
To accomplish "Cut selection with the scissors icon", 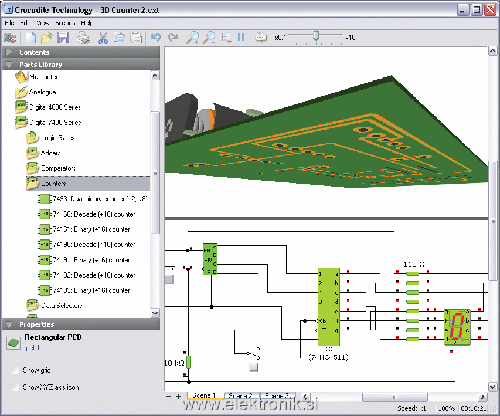I will tap(103, 38).
